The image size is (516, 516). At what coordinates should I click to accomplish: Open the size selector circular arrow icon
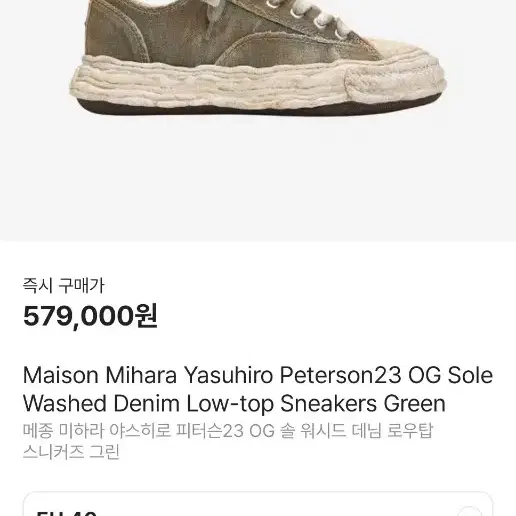point(469,512)
